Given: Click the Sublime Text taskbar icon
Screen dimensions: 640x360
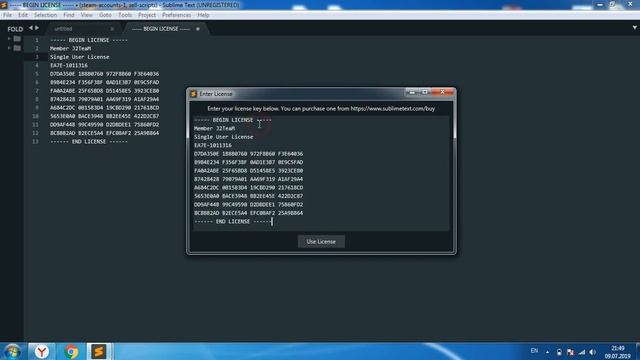Looking at the screenshot, I should tap(98, 351).
